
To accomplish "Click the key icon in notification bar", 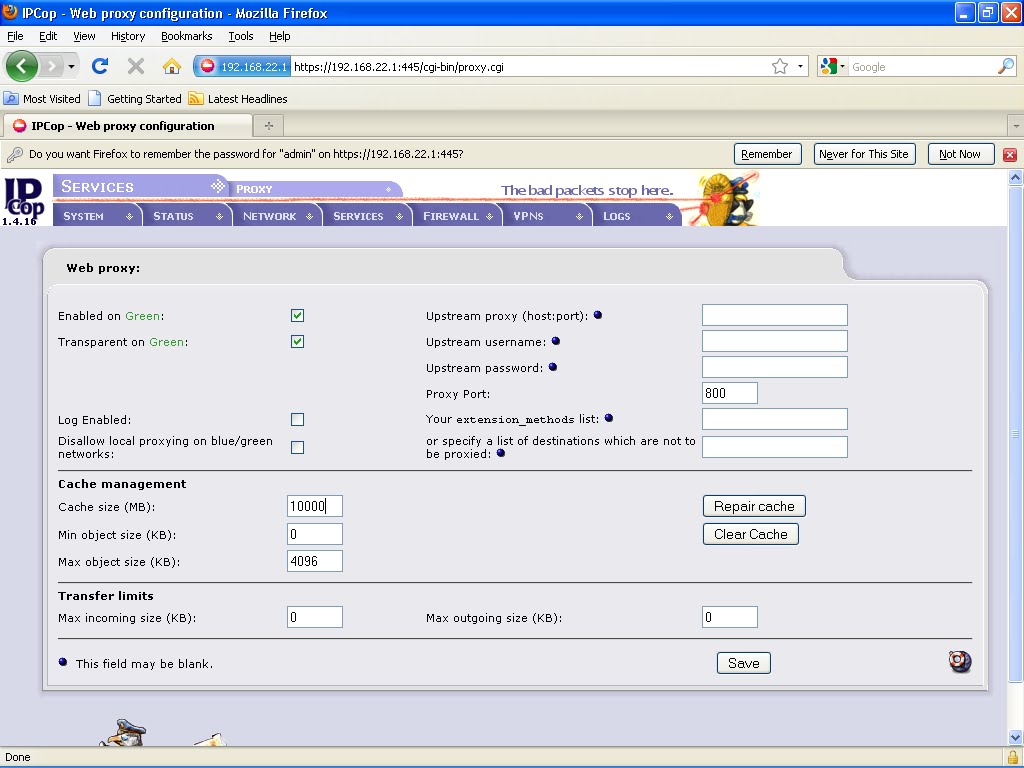I will tap(14, 154).
